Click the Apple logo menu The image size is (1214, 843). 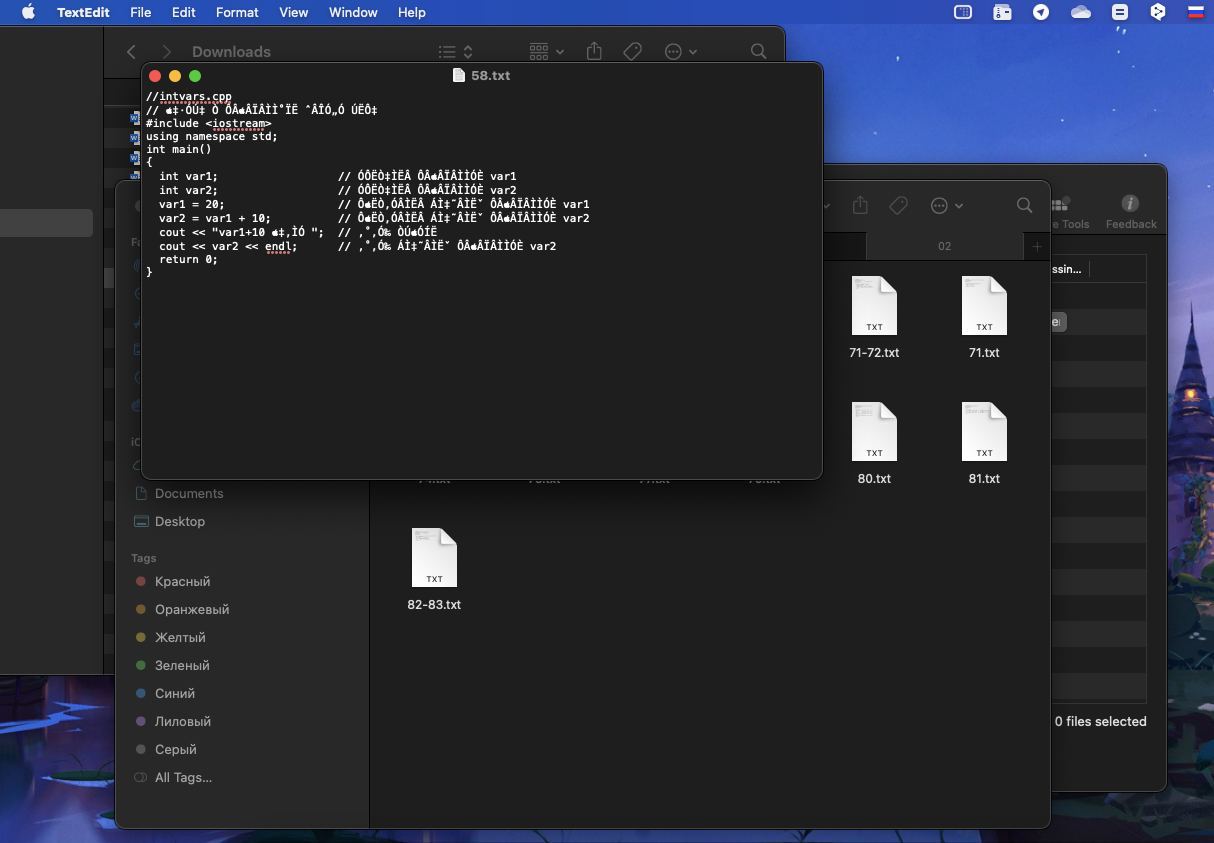pos(28,12)
